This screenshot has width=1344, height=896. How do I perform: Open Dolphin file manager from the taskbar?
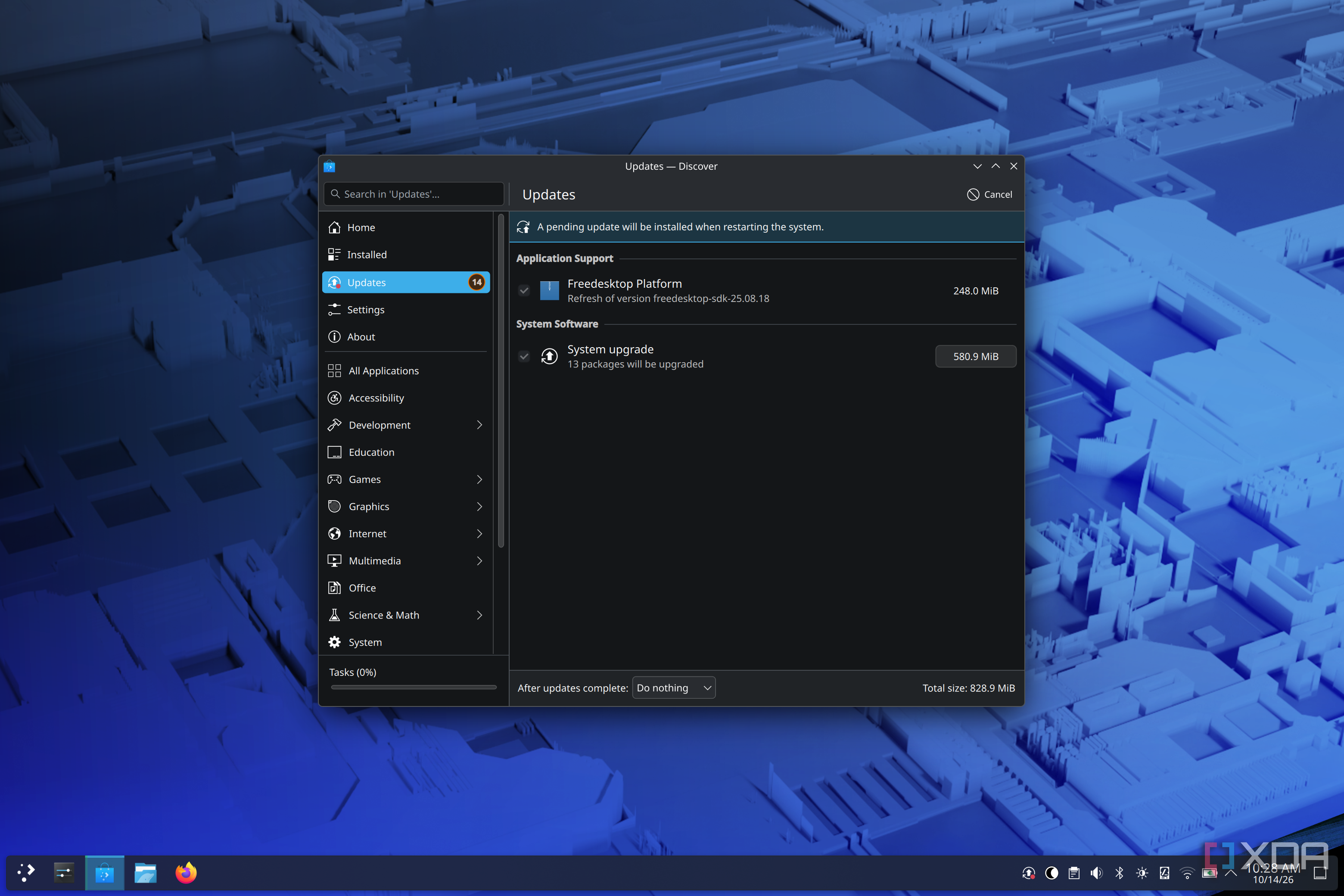point(145,873)
